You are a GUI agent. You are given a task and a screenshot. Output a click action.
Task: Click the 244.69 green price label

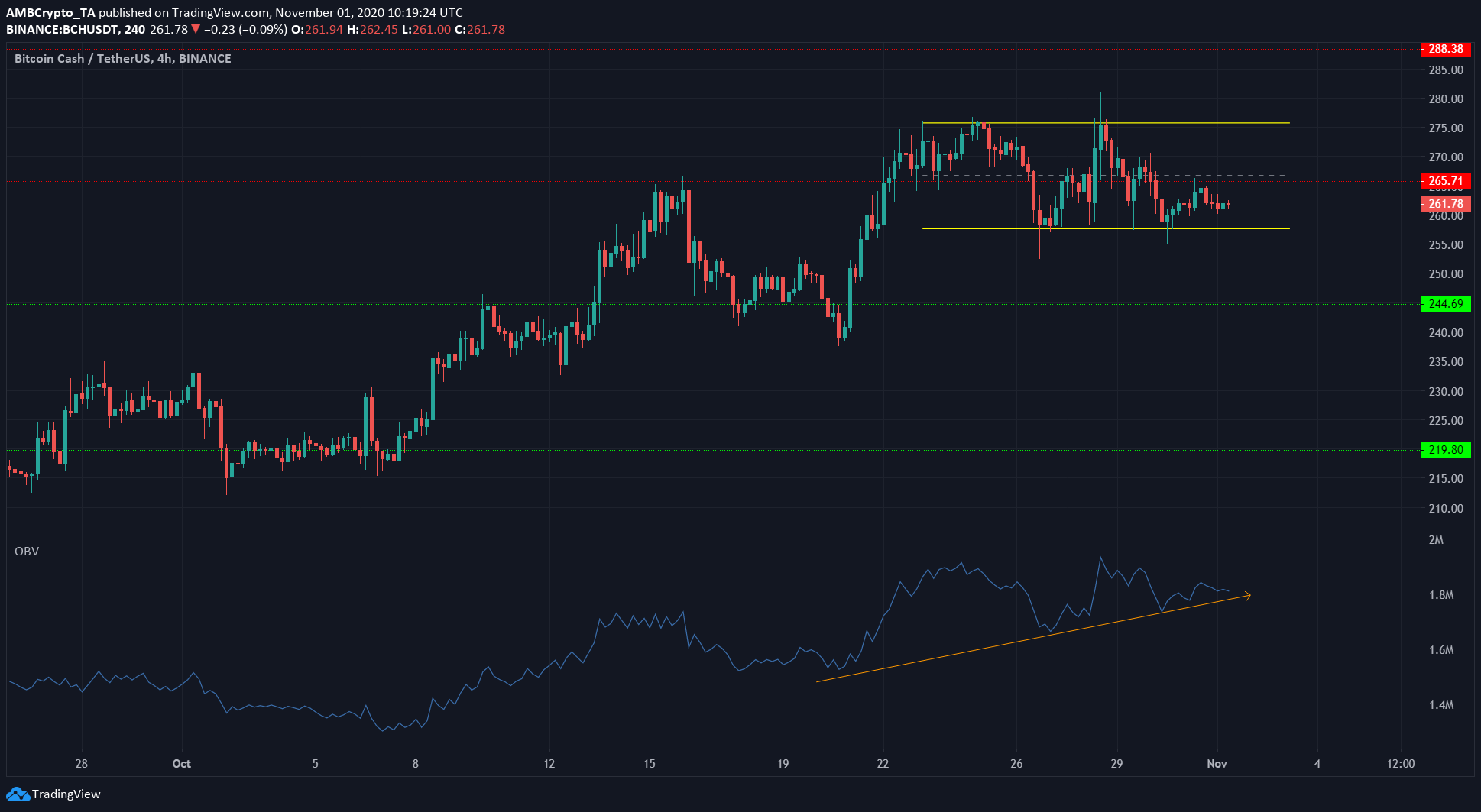point(1445,304)
